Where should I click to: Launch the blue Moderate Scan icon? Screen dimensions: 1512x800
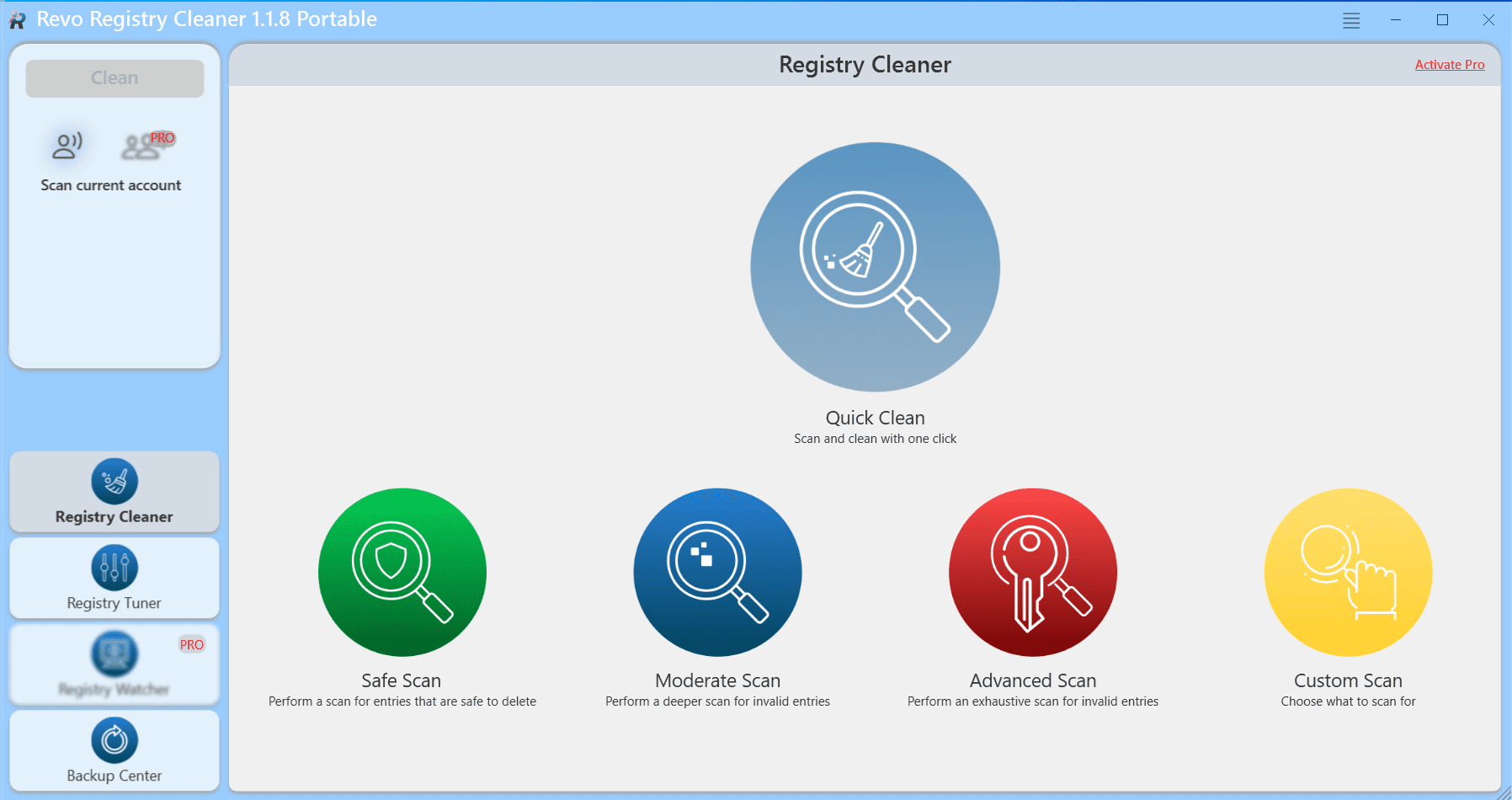pos(717,573)
